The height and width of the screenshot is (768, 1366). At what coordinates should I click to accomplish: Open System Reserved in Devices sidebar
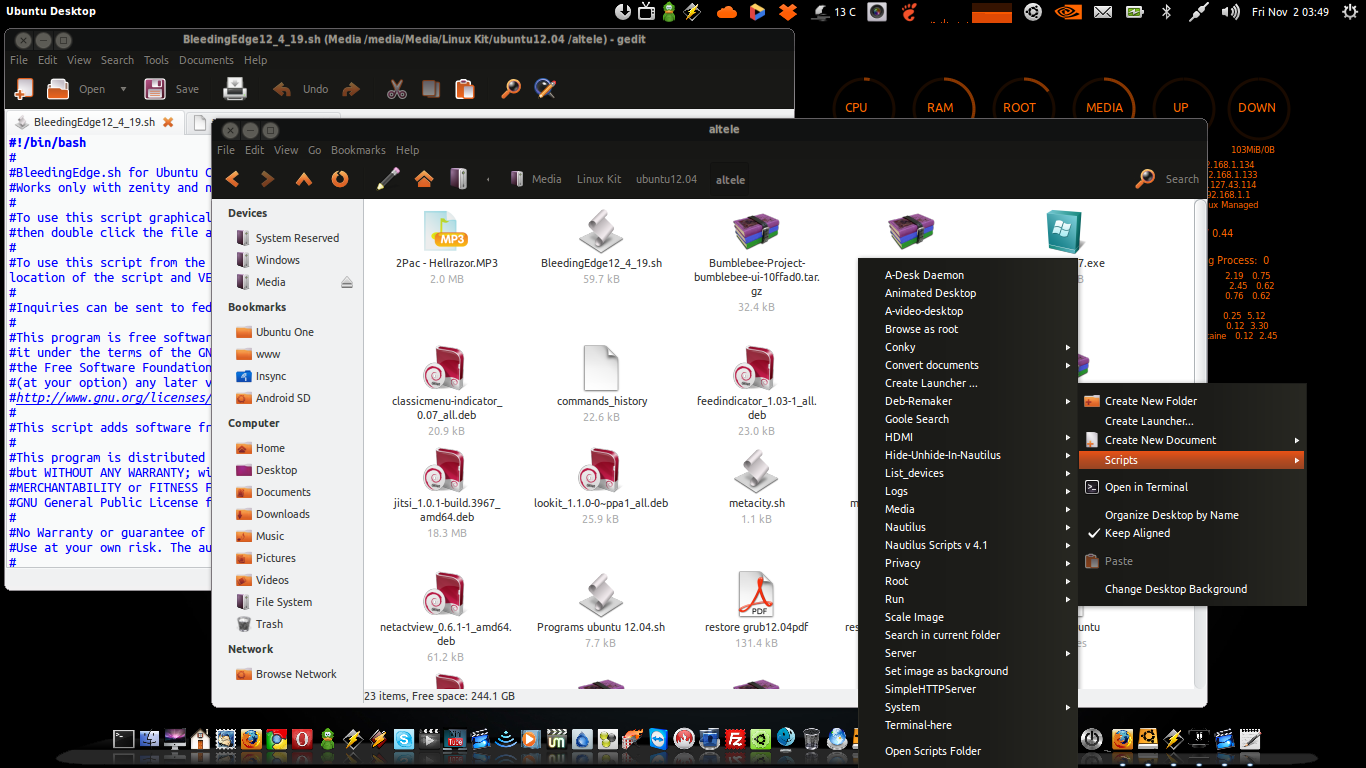coord(287,238)
